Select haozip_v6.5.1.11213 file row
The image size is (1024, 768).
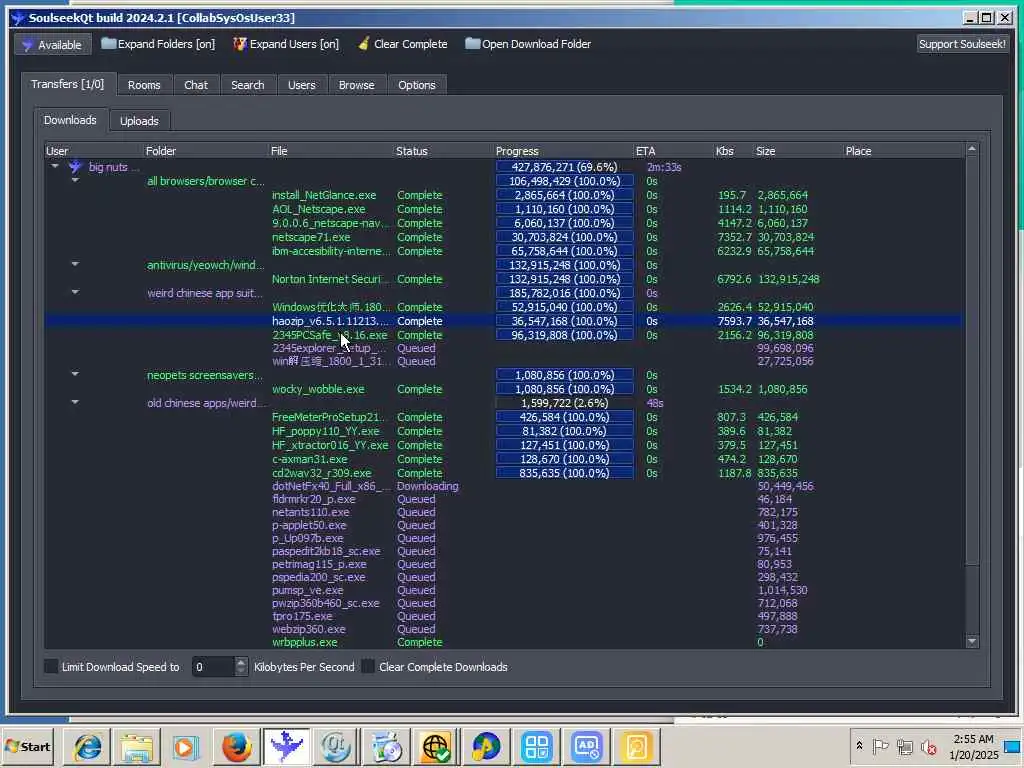pos(503,321)
